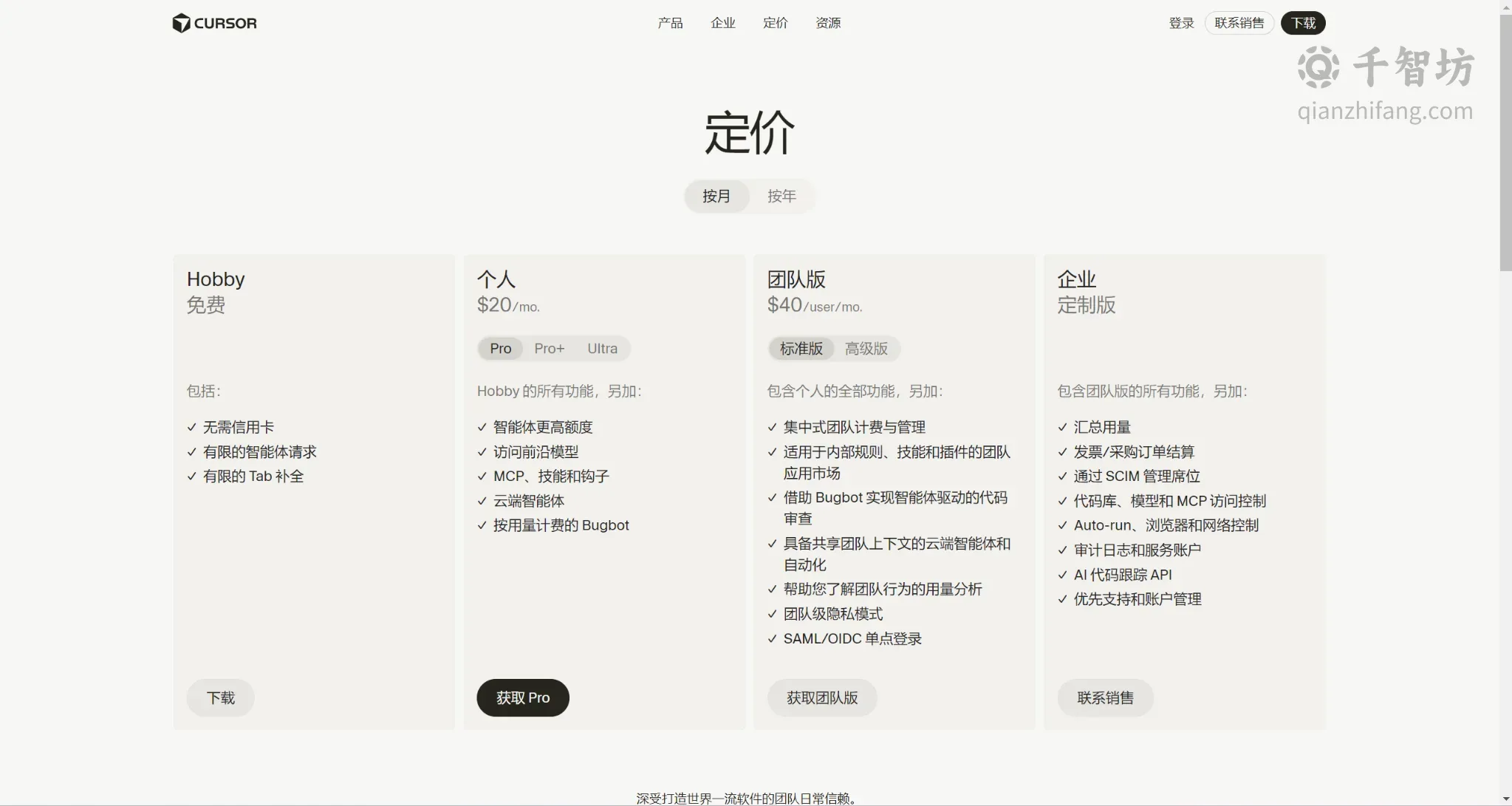Click the checkmark beside SAML/OIDC 单点登录
The width and height of the screenshot is (1512, 806).
(772, 638)
